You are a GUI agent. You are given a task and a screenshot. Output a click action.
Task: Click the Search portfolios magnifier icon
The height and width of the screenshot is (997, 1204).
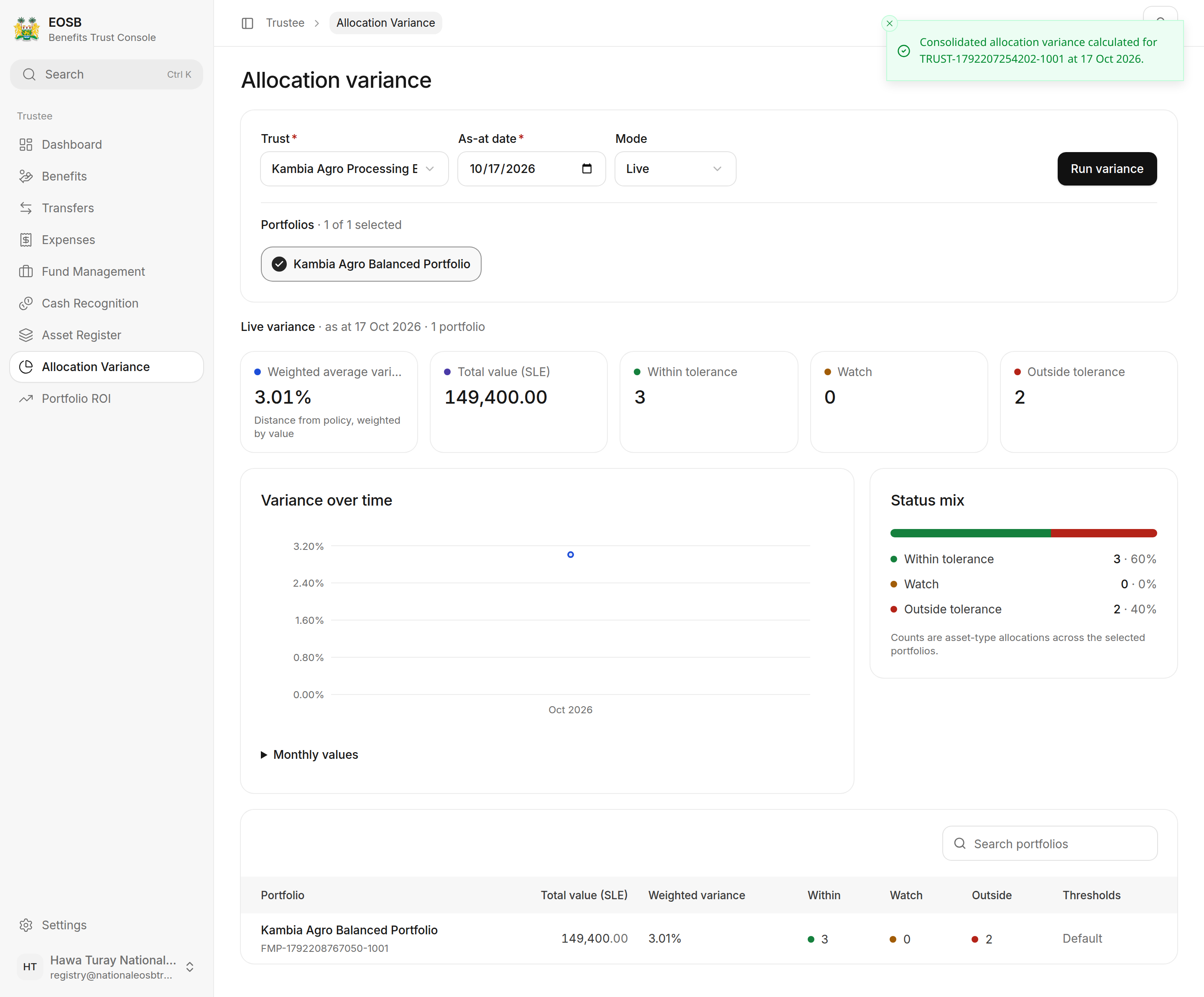click(960, 844)
